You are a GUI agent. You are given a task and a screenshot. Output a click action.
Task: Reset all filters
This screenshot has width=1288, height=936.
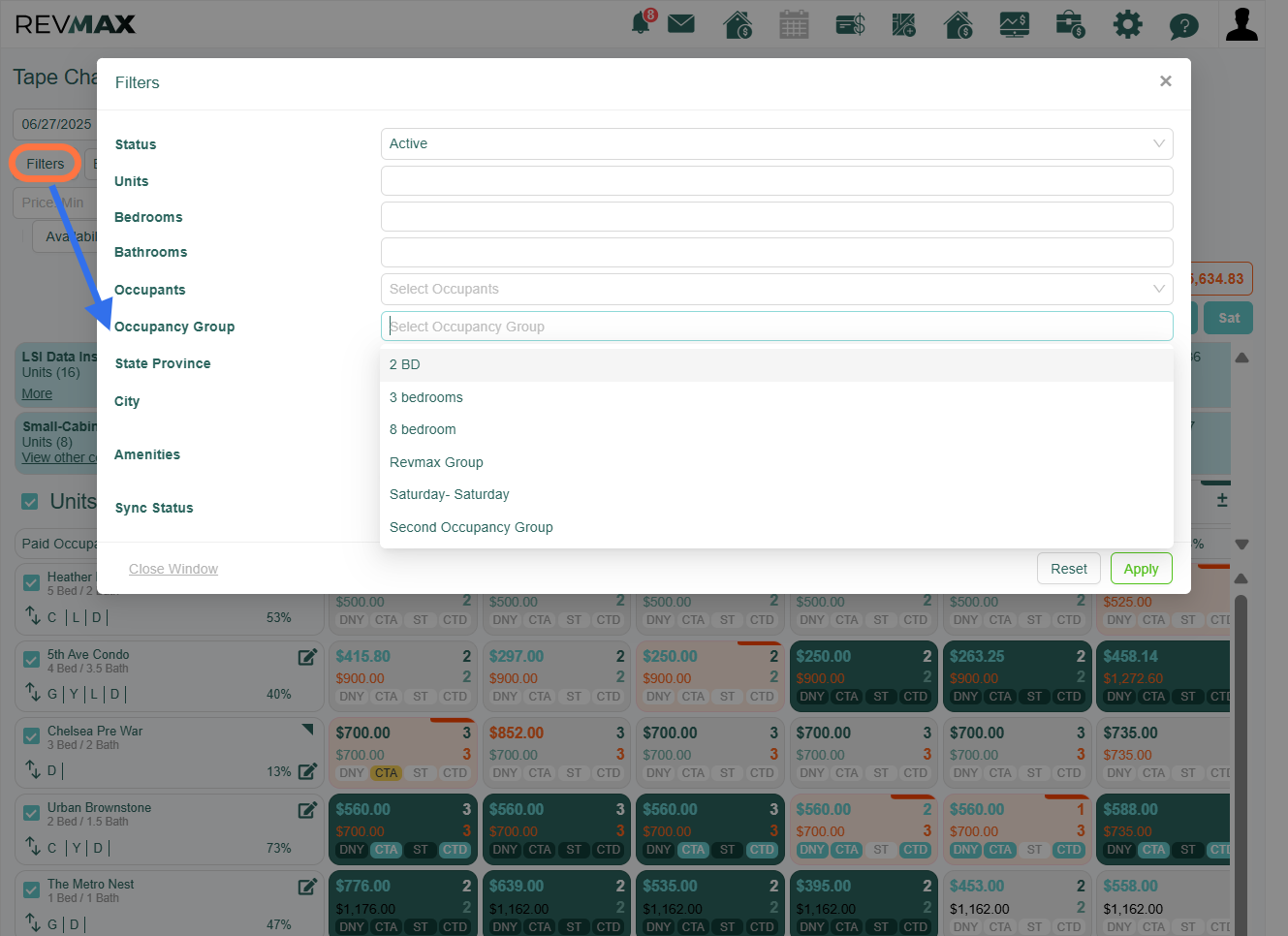(x=1069, y=569)
